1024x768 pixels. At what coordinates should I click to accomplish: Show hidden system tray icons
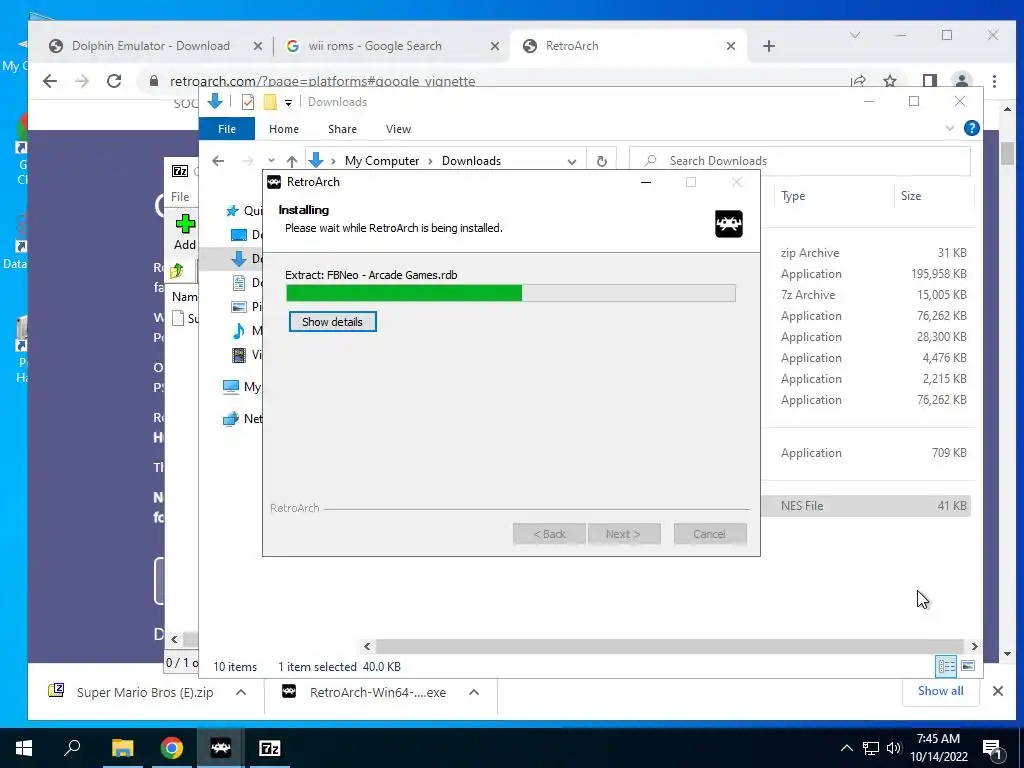coord(846,748)
